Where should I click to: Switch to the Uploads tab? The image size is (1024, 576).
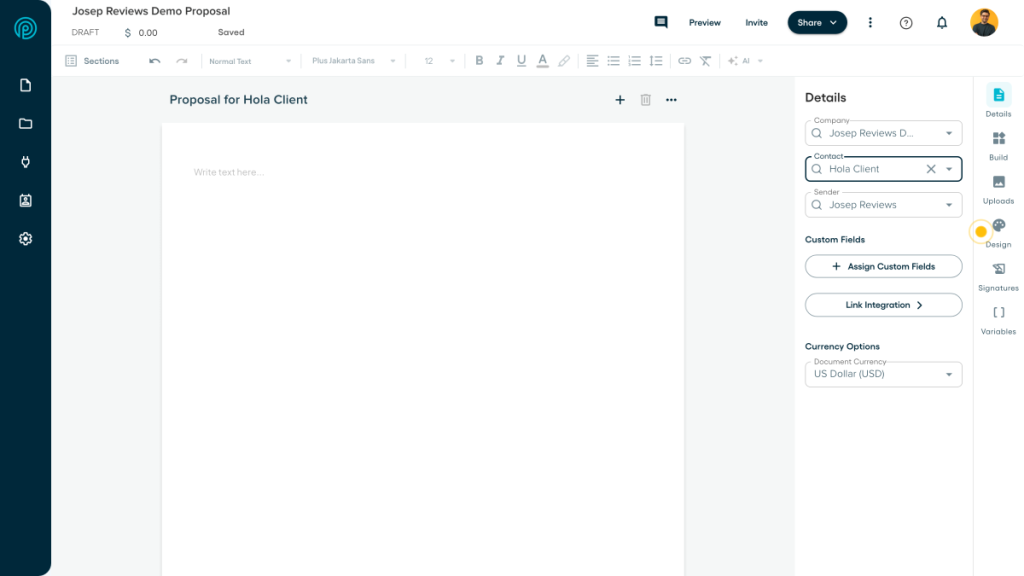(x=998, y=189)
